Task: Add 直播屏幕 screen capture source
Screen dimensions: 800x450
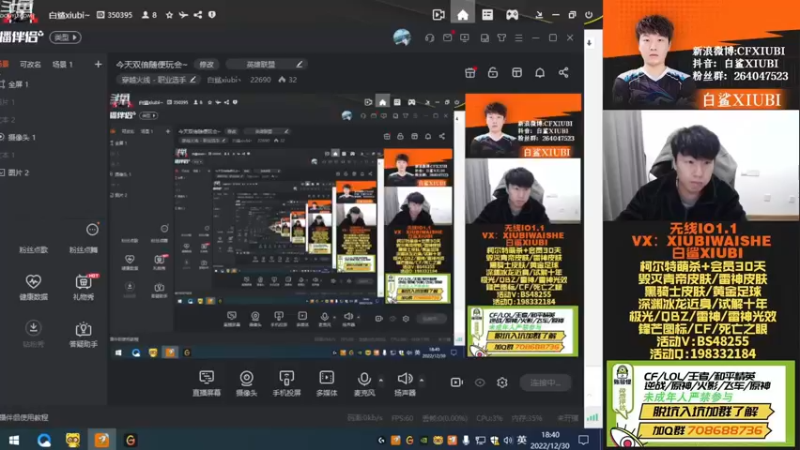Action: click(207, 383)
